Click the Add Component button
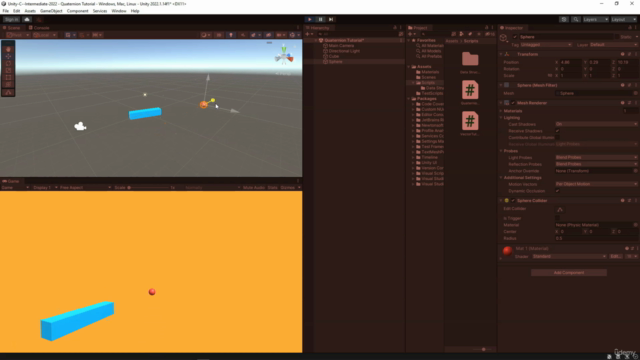The height and width of the screenshot is (360, 640). coord(569,273)
